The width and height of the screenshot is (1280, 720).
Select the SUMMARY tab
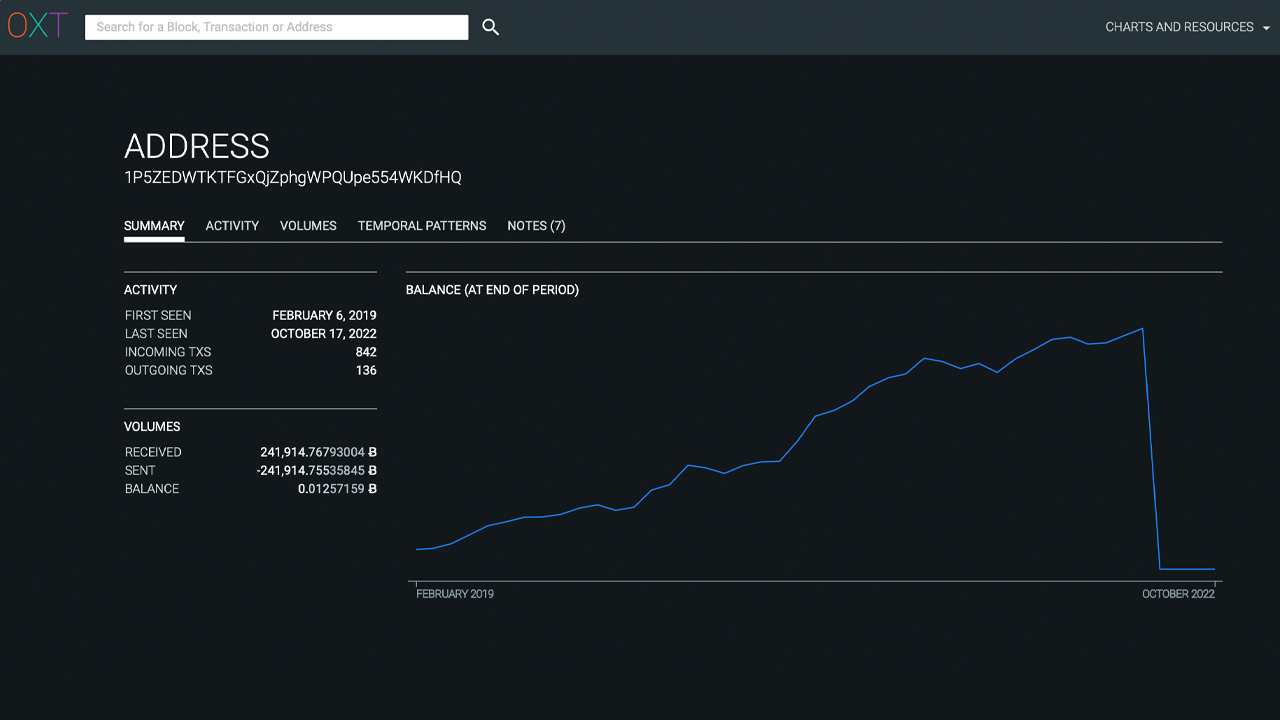[x=154, y=226]
